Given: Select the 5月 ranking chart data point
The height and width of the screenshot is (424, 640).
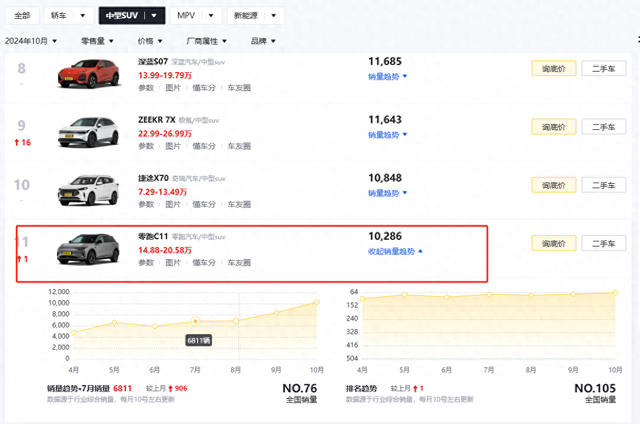Looking at the screenshot, I should click(x=404, y=295).
